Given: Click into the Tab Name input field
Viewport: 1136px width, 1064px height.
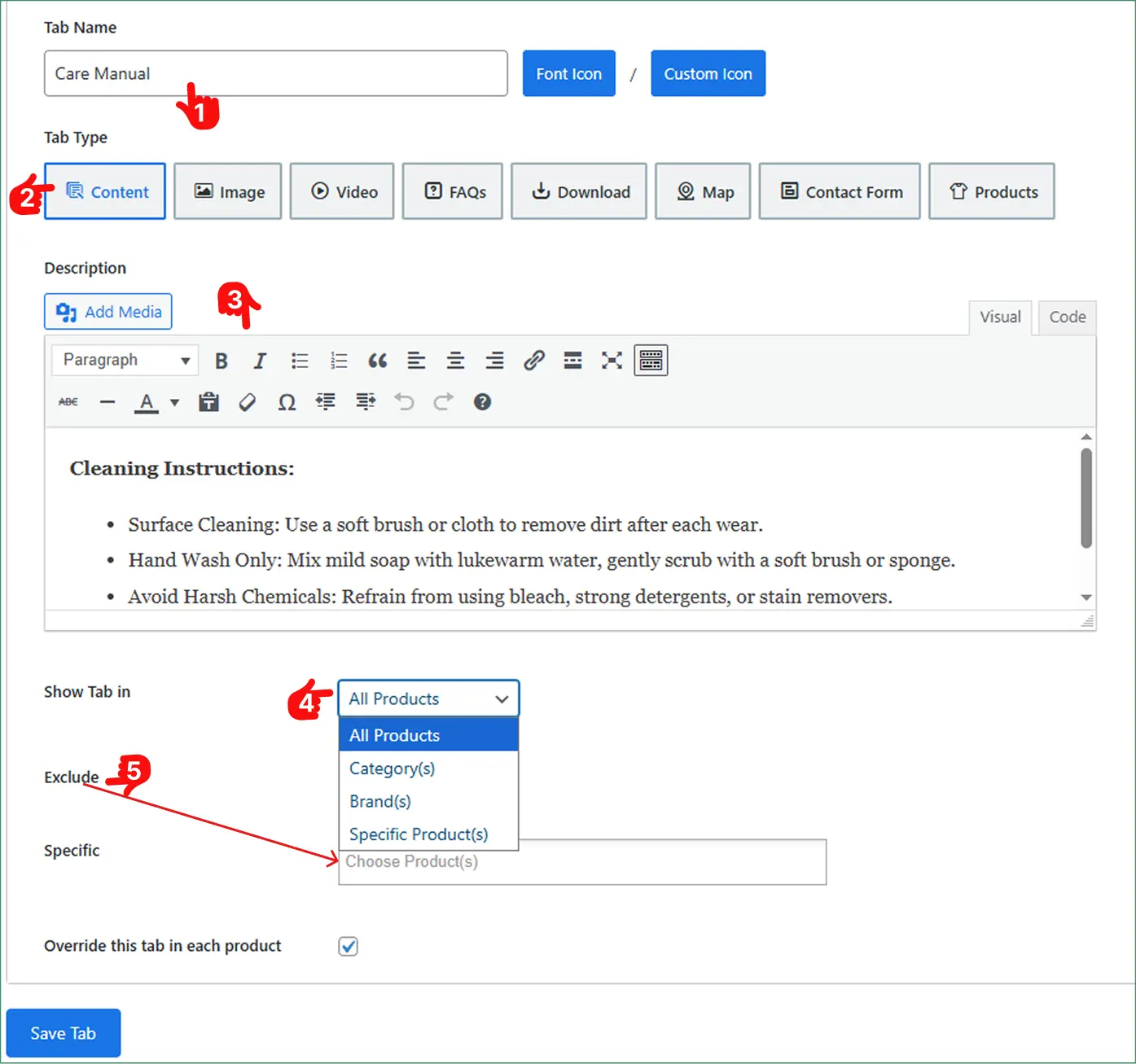Looking at the screenshot, I should pyautogui.click(x=275, y=74).
